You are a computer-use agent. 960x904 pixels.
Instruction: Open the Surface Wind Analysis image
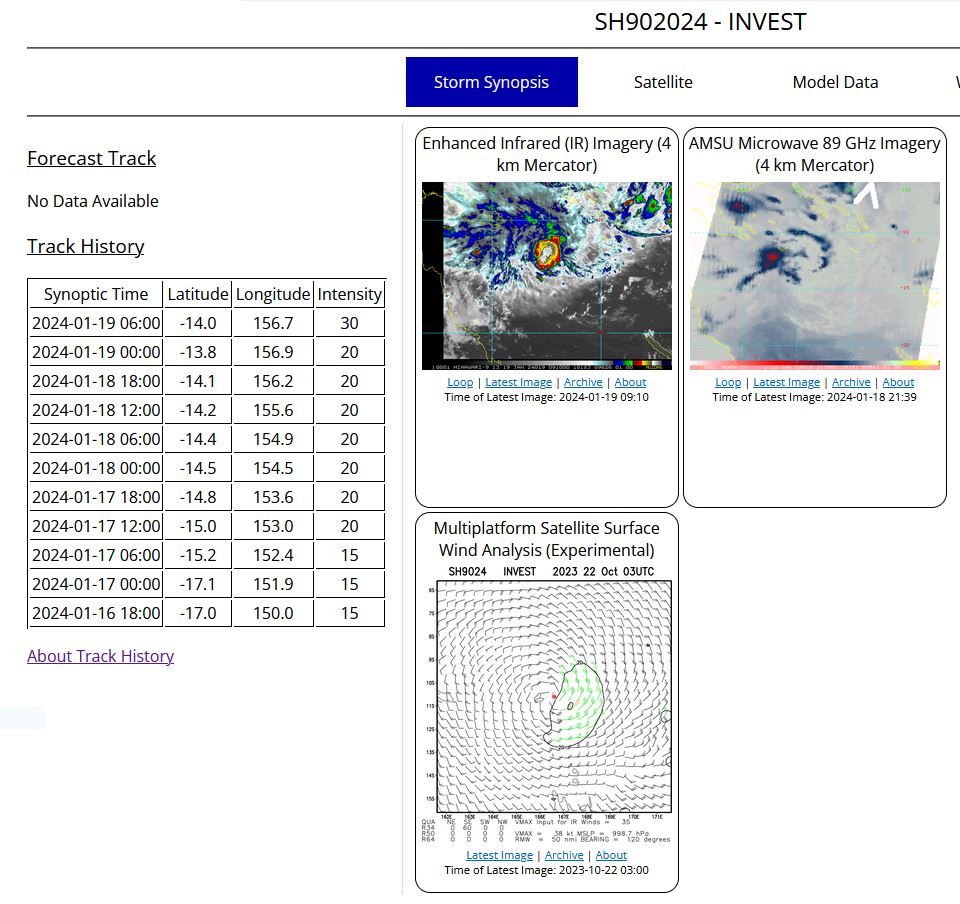click(x=547, y=704)
